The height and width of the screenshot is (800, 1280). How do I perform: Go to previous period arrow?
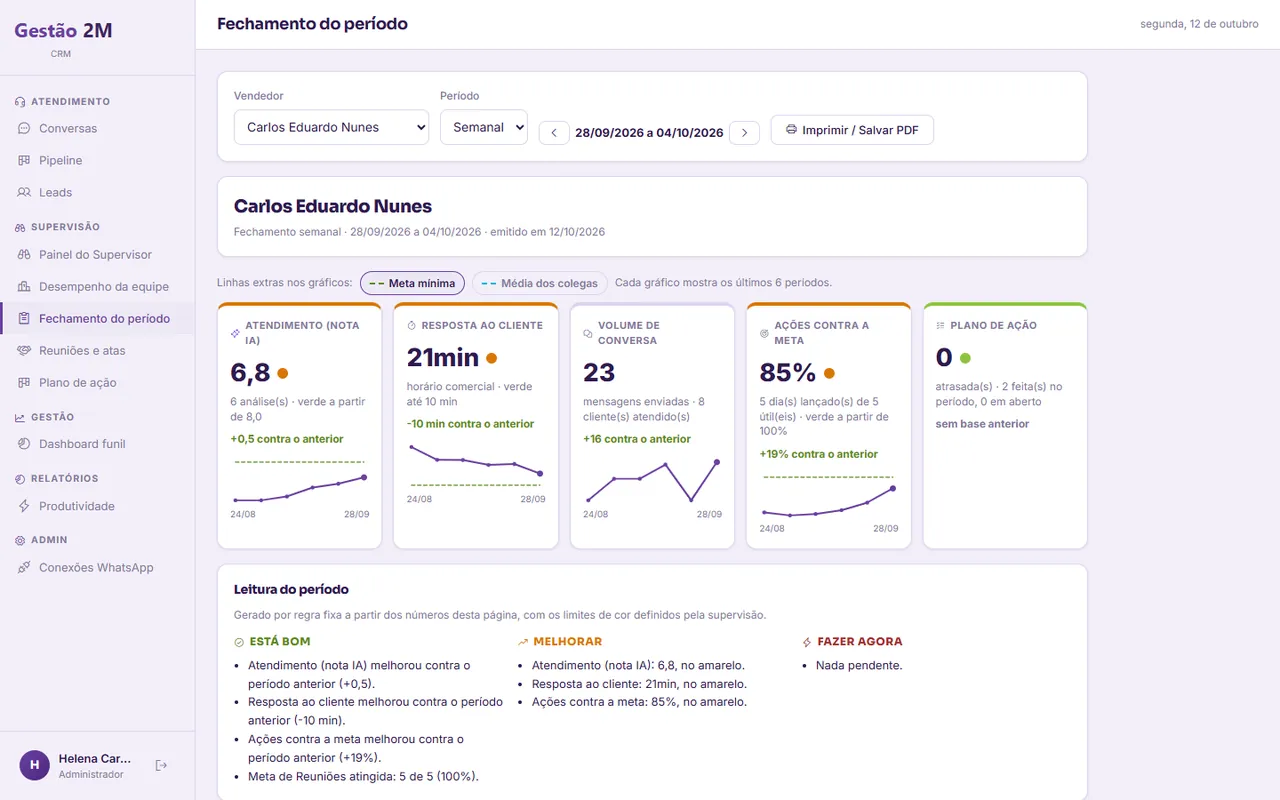click(x=554, y=132)
